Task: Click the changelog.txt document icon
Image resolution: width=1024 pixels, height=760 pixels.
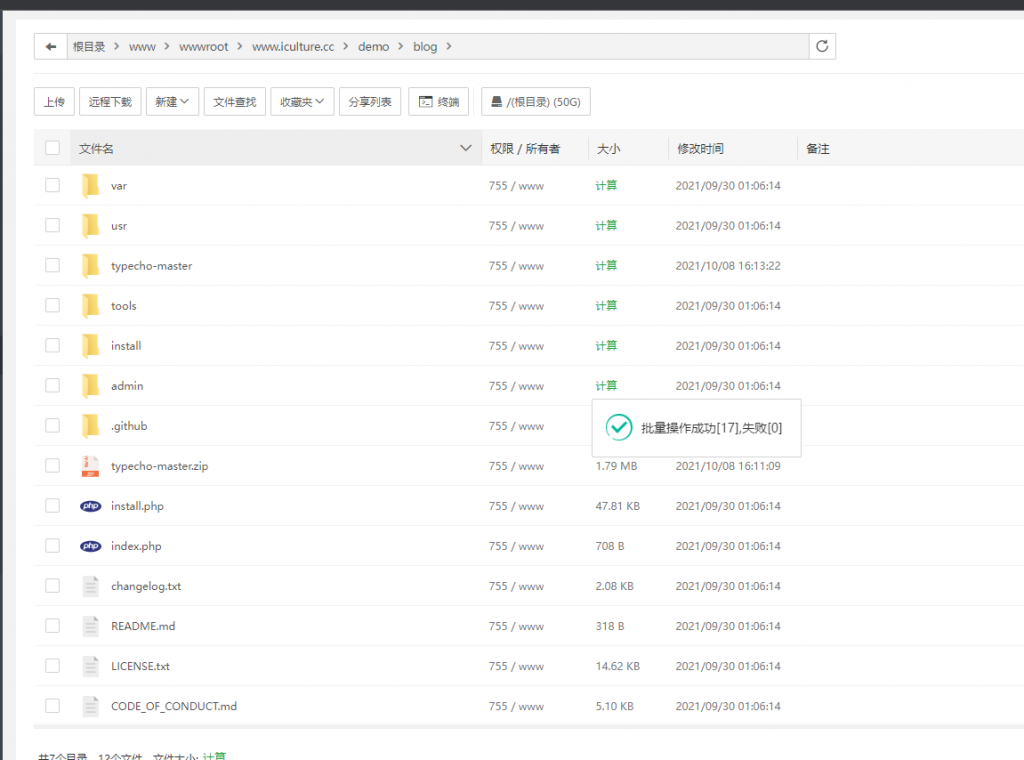Action: click(x=91, y=586)
